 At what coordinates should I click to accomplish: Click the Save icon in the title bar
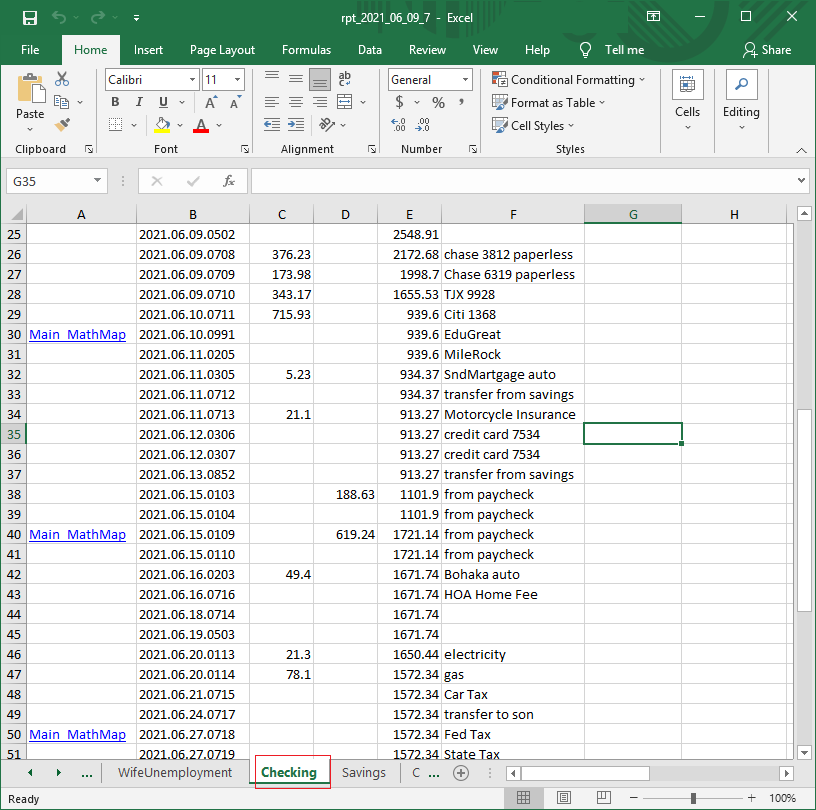[29, 17]
